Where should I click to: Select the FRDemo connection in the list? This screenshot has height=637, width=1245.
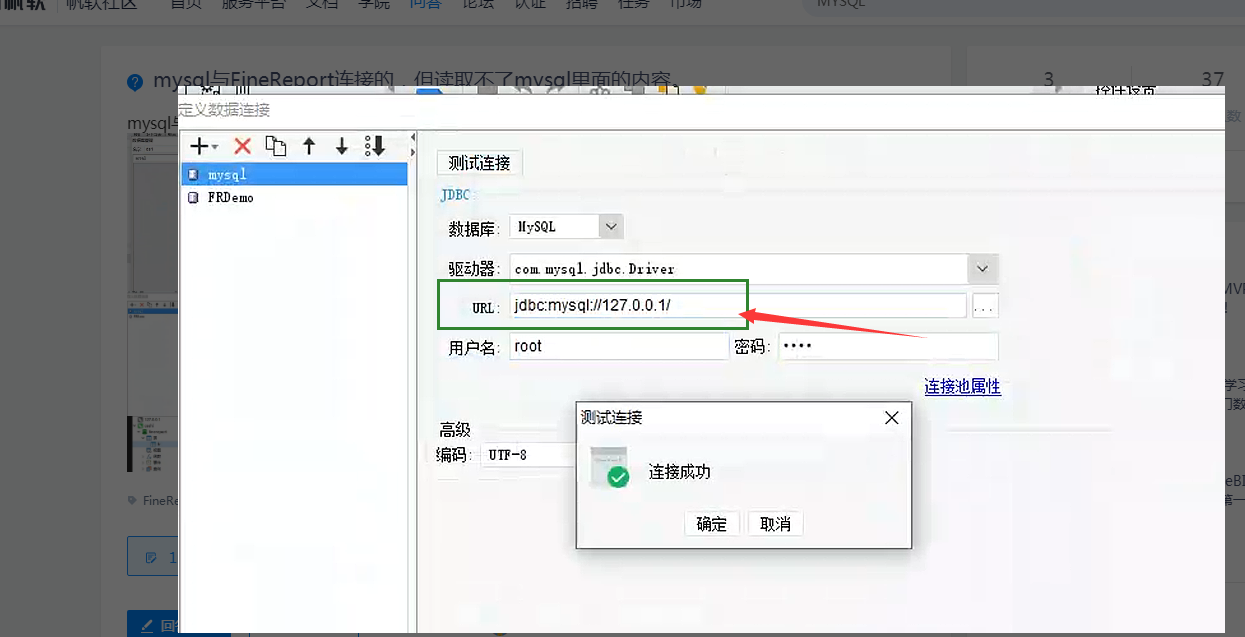(x=294, y=197)
